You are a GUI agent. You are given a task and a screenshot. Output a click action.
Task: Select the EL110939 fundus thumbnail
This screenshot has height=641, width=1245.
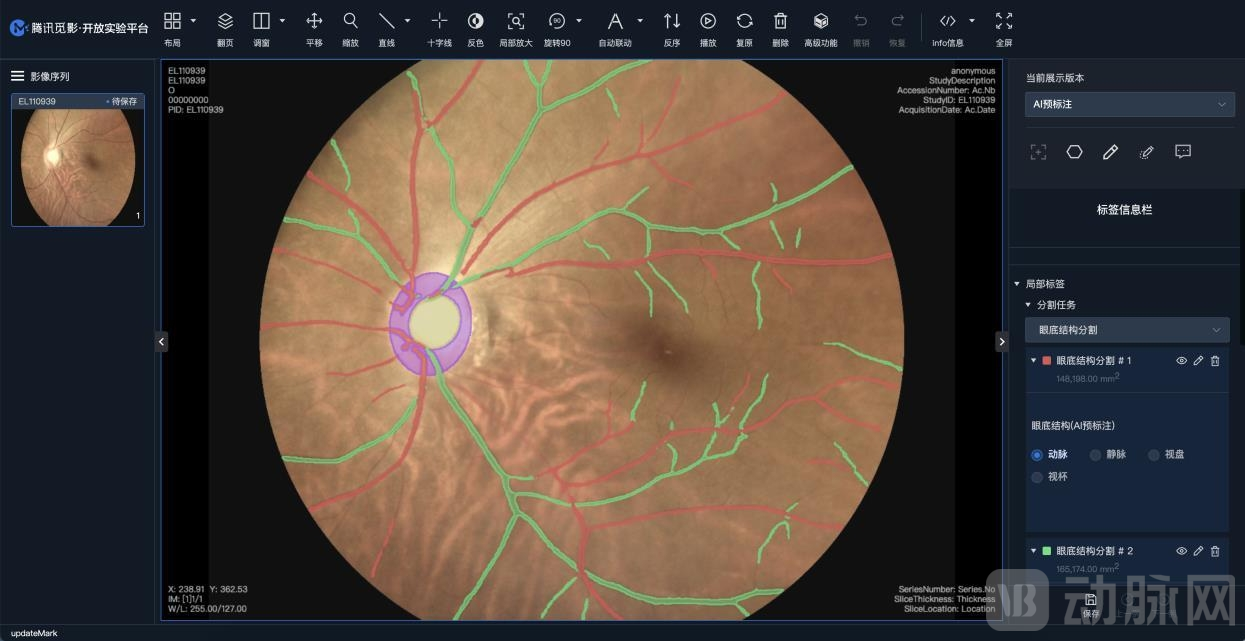tap(78, 165)
